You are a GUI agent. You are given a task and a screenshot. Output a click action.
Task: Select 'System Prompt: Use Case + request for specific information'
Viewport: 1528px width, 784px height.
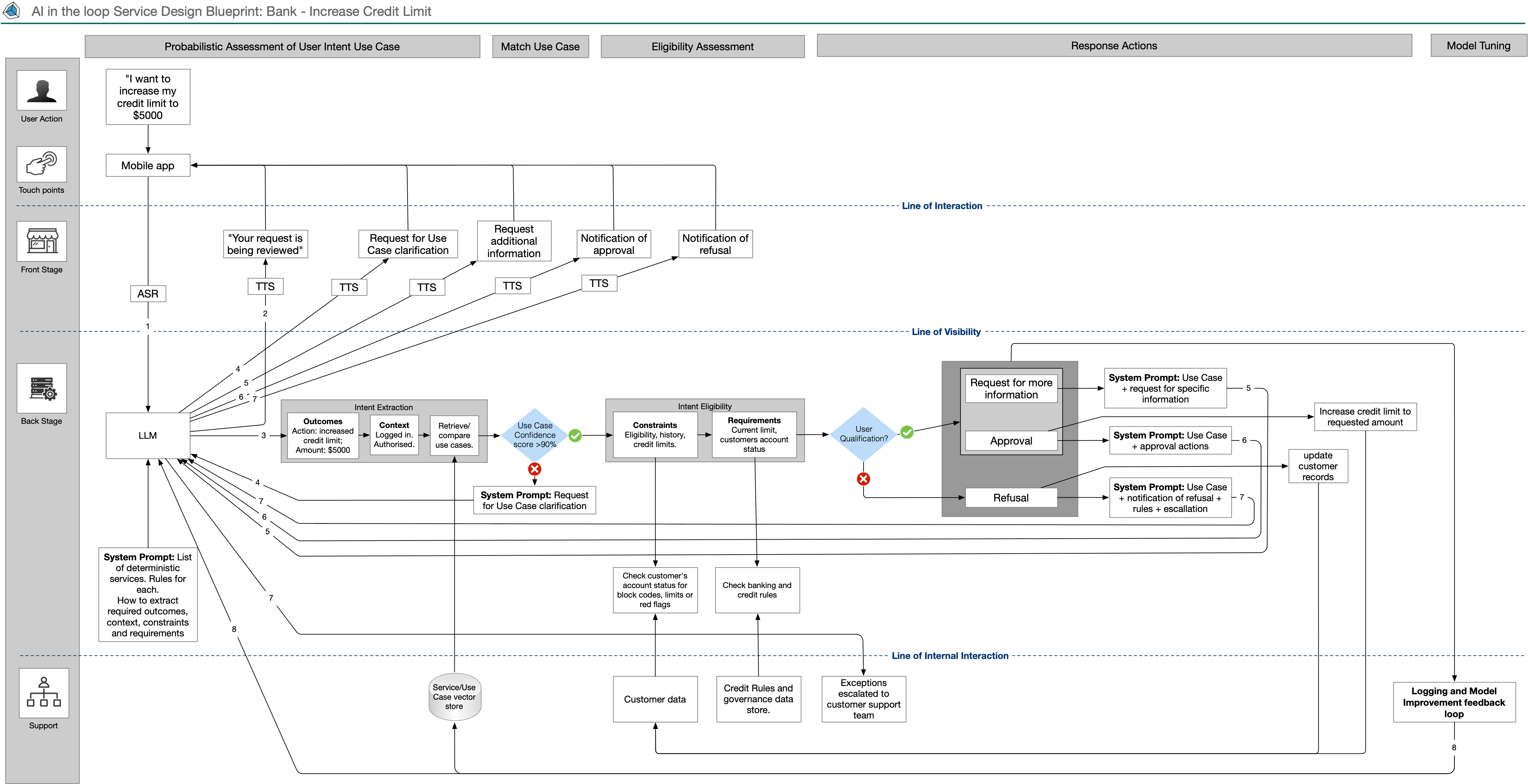[x=1166, y=388]
